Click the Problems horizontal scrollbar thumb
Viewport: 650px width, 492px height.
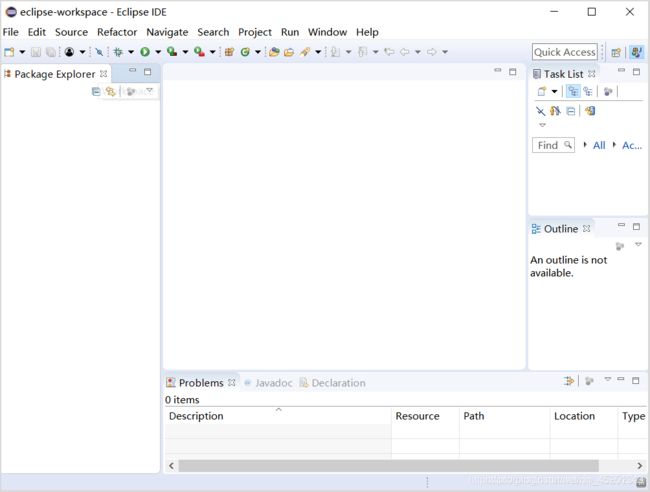pos(388,465)
